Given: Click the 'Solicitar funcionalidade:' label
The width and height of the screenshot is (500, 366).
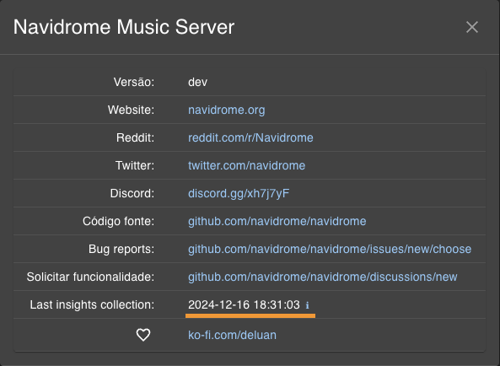Looking at the screenshot, I should click(91, 277).
